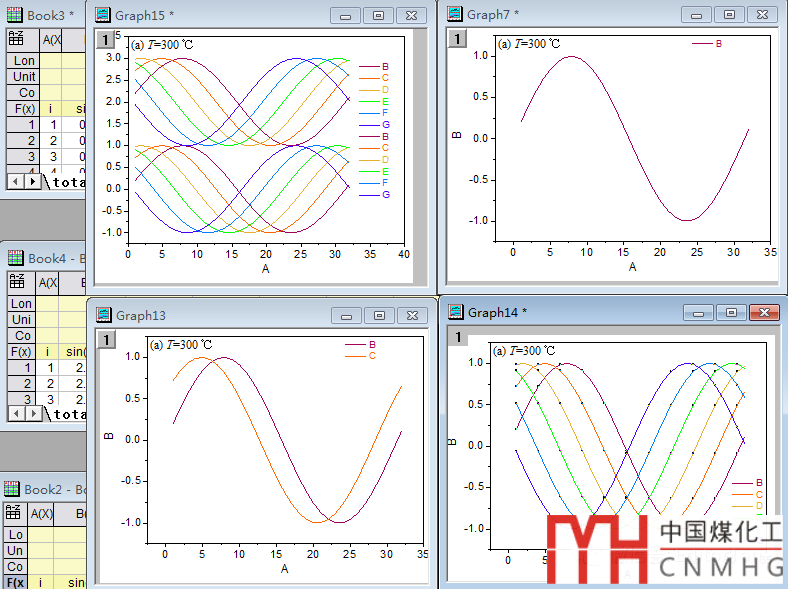Open the sheet tab in Book4
788x589 pixels.
(x=69, y=413)
